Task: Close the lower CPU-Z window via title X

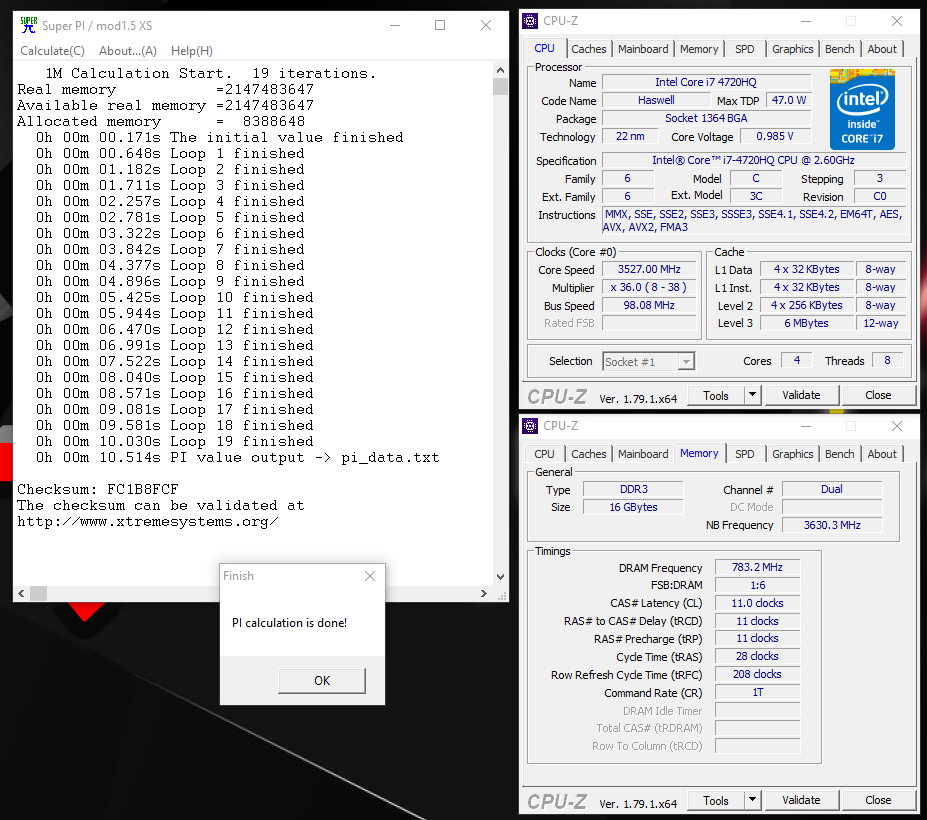Action: click(897, 426)
